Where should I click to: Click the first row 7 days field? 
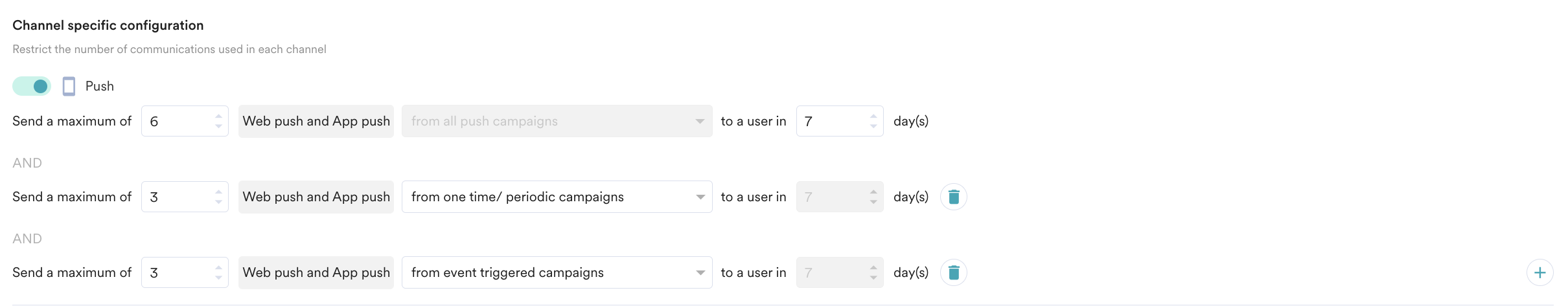[x=840, y=121]
